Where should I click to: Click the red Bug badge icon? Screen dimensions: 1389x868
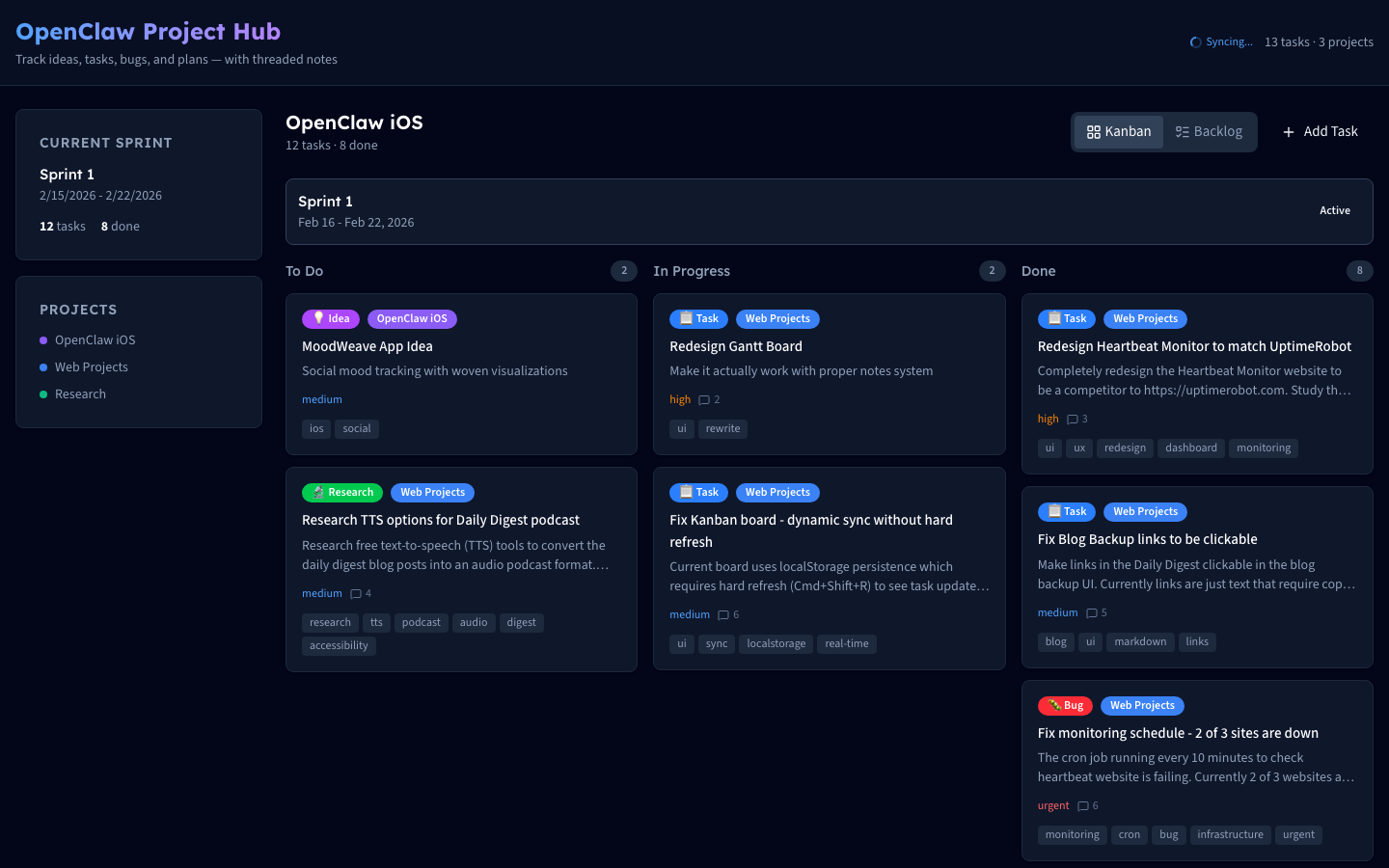(1056, 706)
